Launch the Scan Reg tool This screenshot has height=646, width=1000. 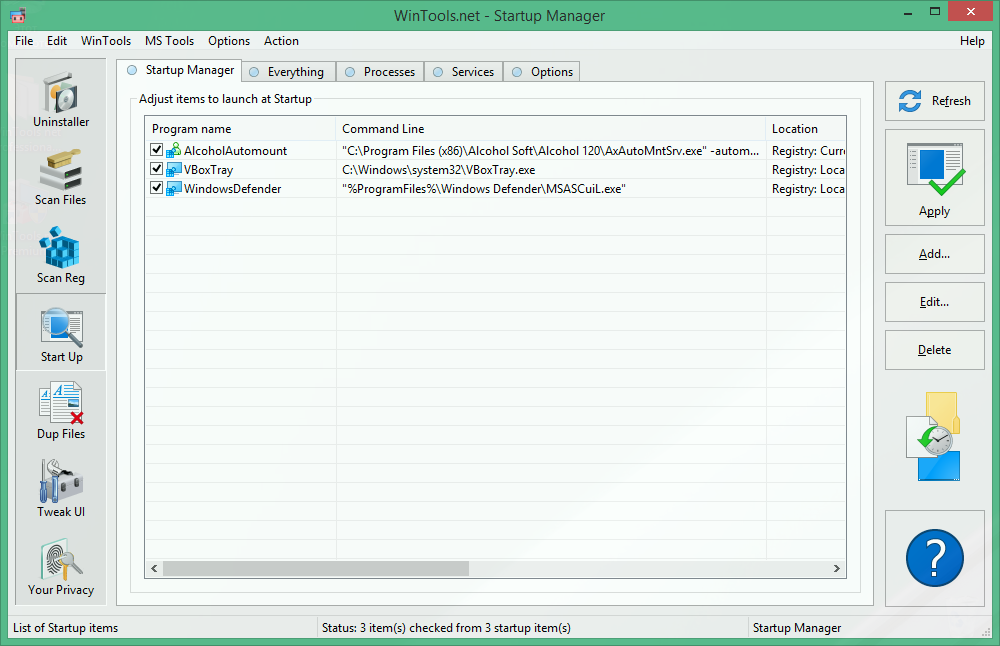tap(60, 254)
